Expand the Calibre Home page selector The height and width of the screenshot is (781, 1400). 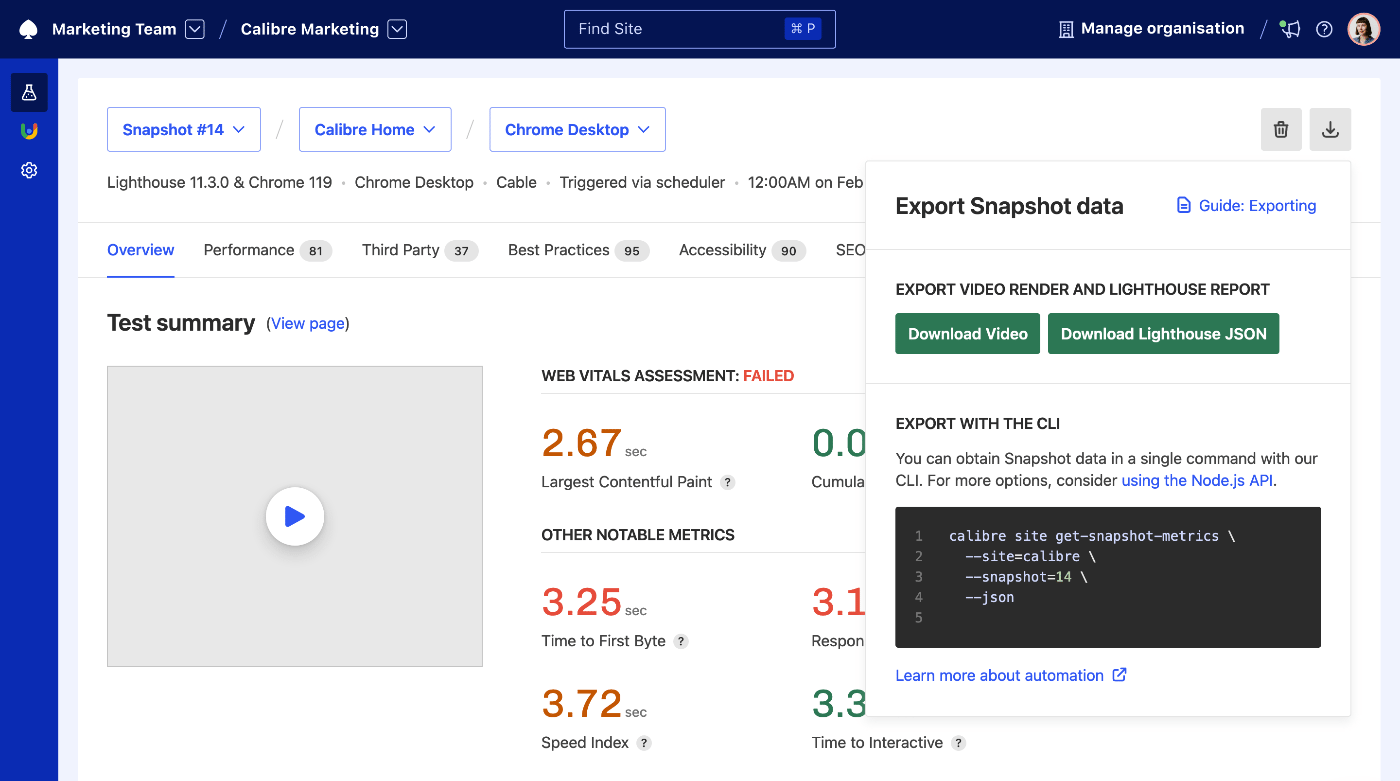(375, 129)
